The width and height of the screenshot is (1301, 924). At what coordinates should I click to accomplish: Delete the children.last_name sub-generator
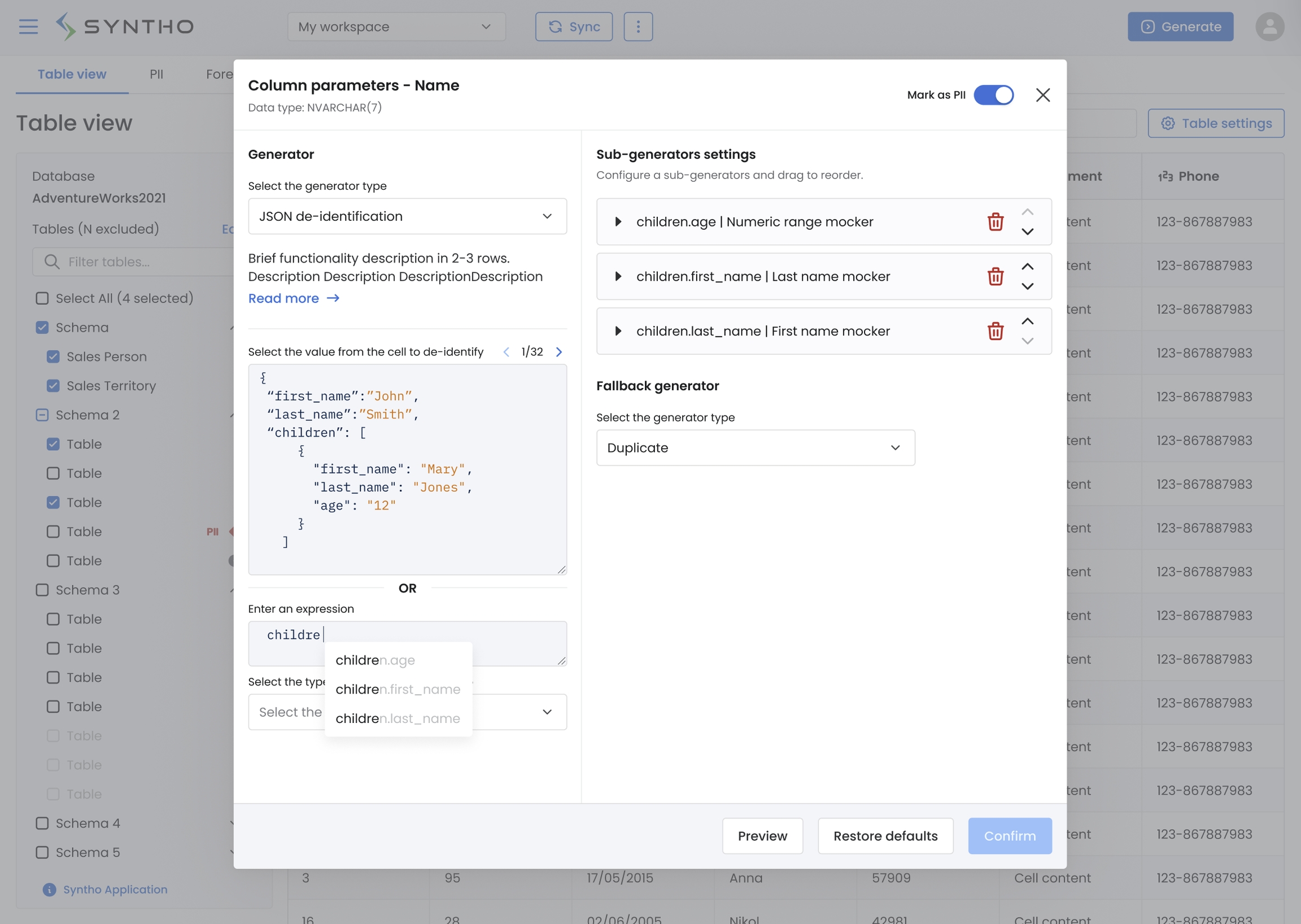point(995,331)
